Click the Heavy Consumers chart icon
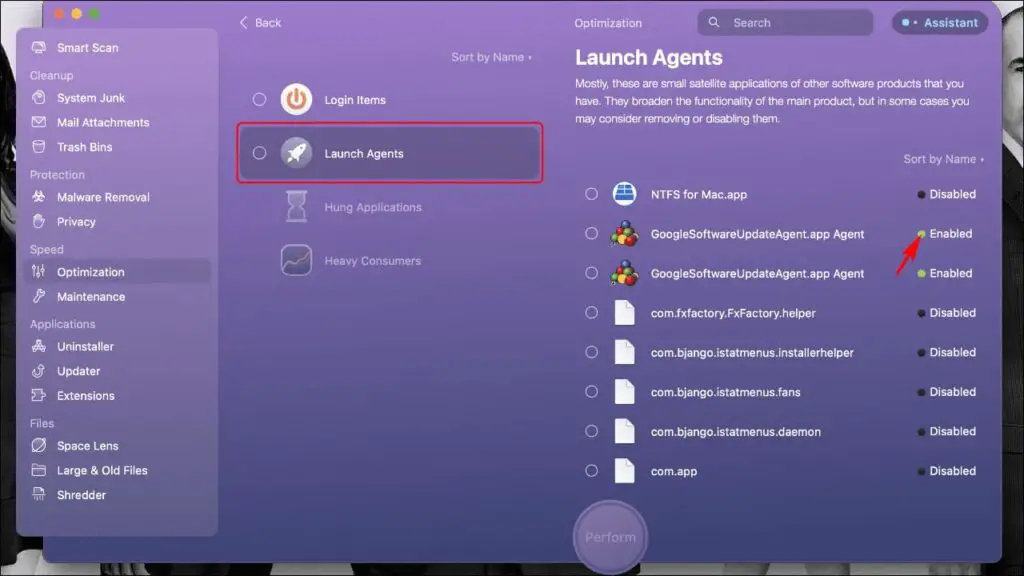This screenshot has height=576, width=1024. [x=296, y=260]
